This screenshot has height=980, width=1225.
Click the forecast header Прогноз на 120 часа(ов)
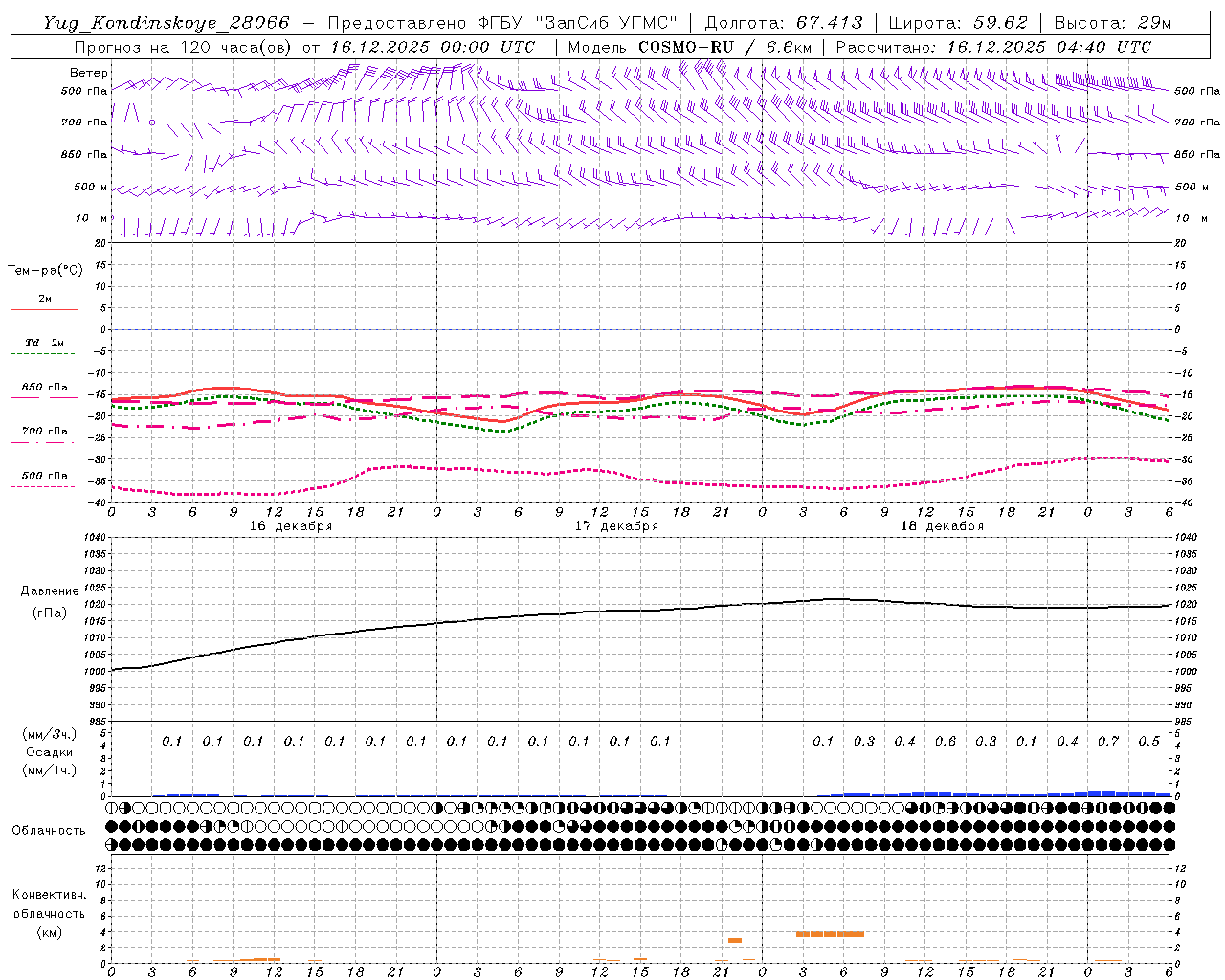coord(185,47)
